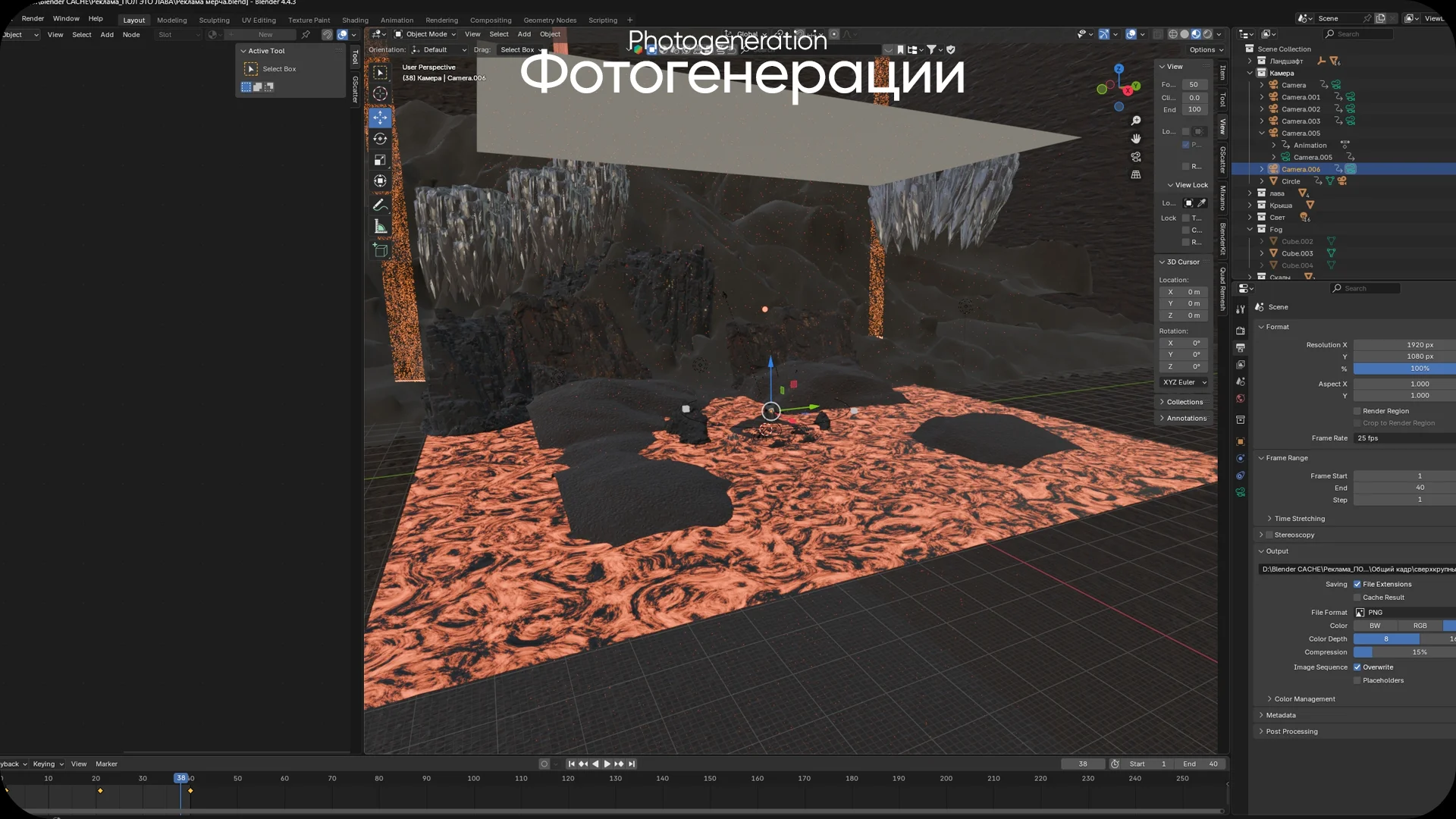
Task: Open the Object Mode dropdown
Action: point(425,34)
